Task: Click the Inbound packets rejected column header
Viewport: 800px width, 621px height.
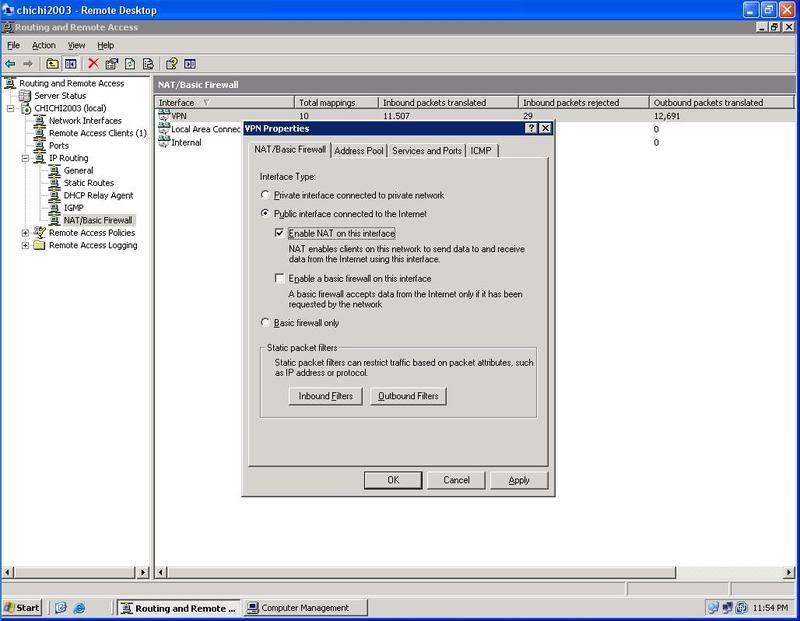Action: click(584, 103)
